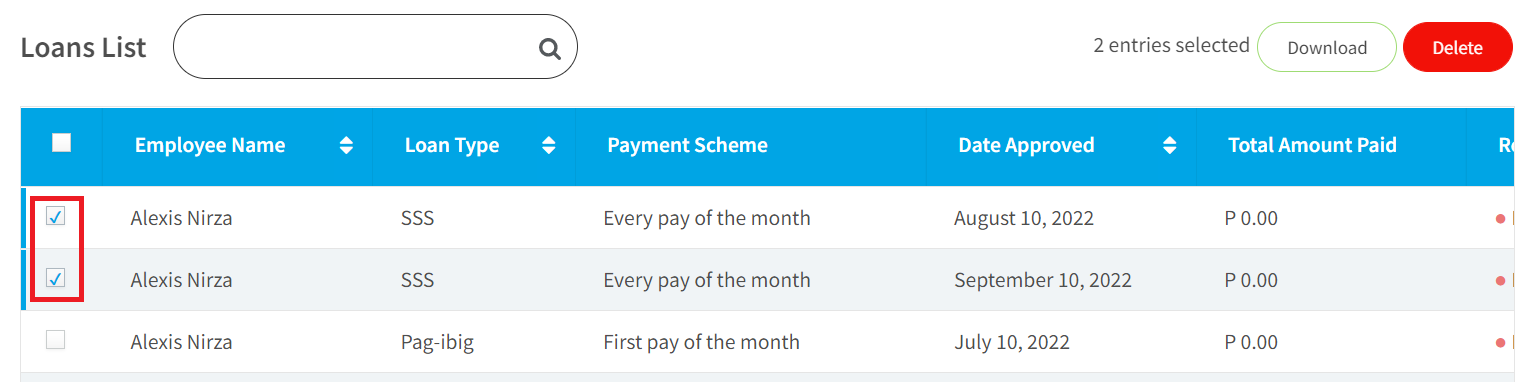
Task: Select Alexis Nirza in the Pag-ibig row
Action: point(181,342)
